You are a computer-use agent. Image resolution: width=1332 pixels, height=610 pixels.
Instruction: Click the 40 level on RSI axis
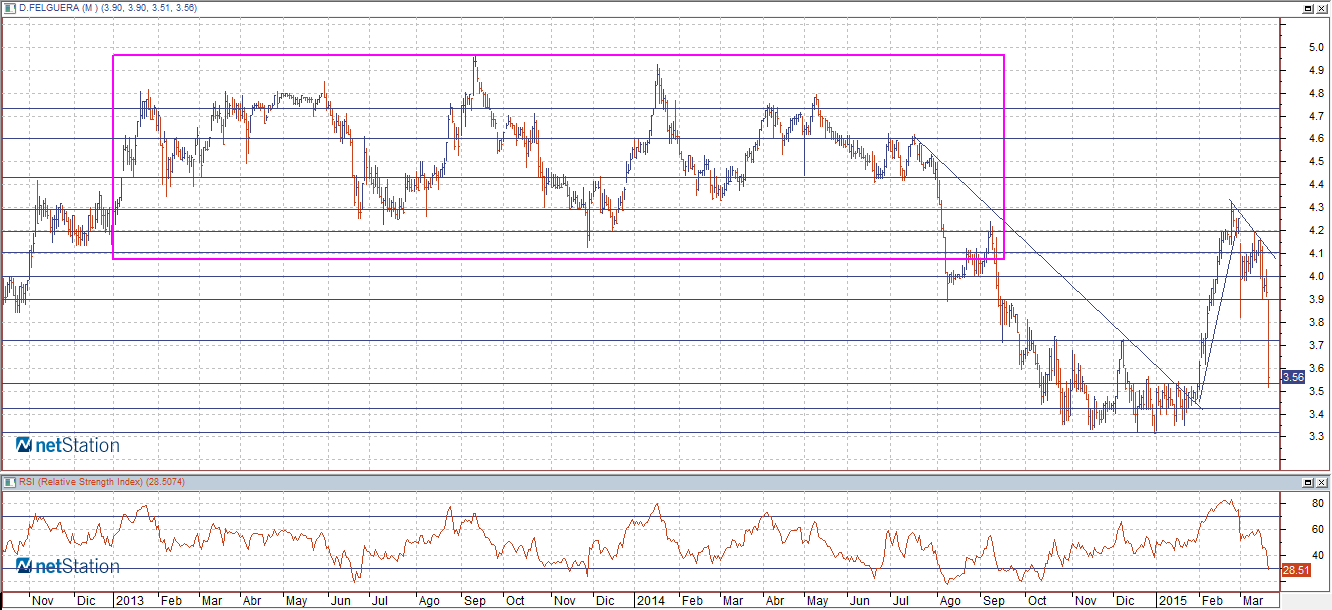1290,555
